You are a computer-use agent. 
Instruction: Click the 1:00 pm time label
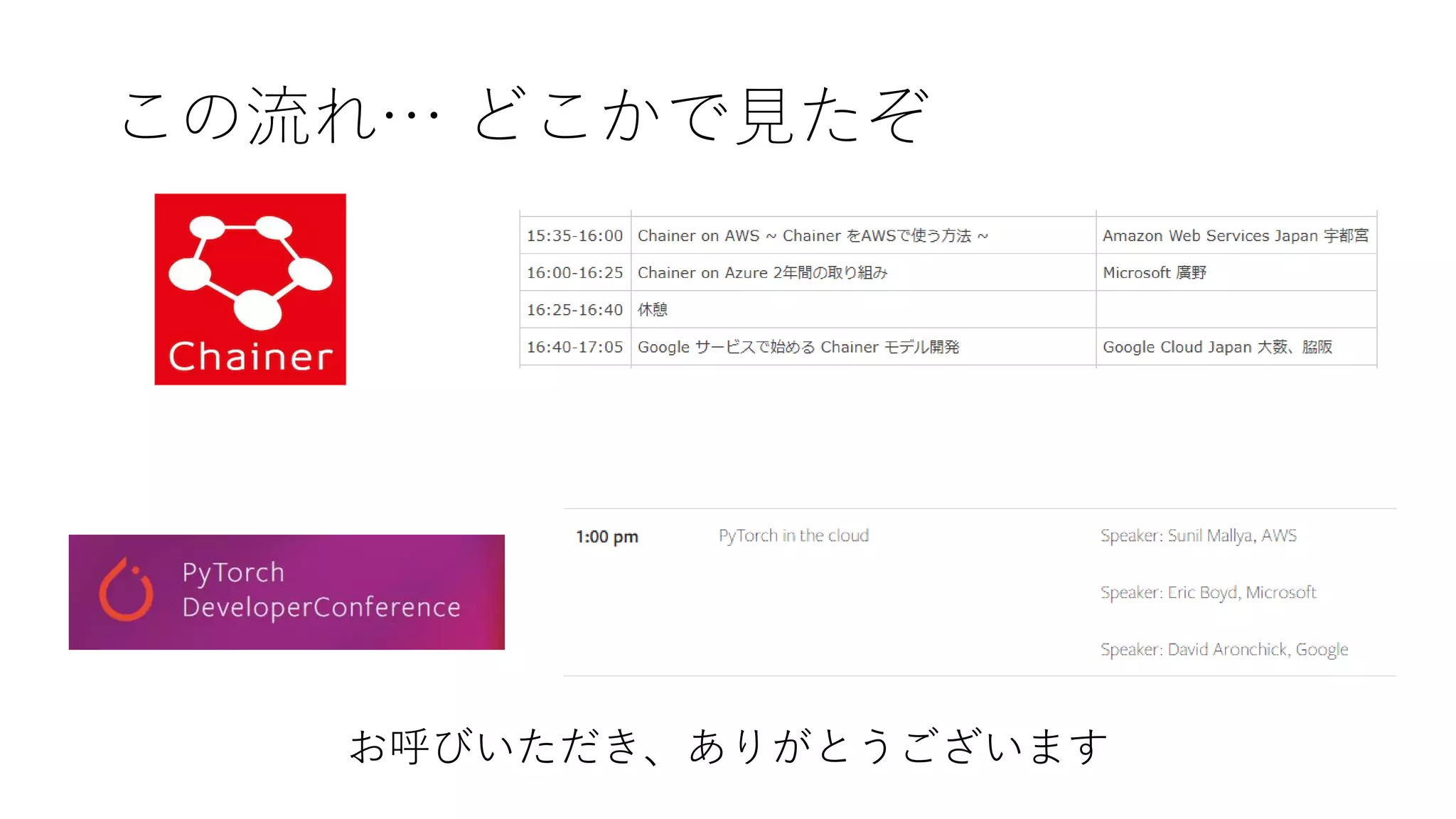click(x=606, y=537)
